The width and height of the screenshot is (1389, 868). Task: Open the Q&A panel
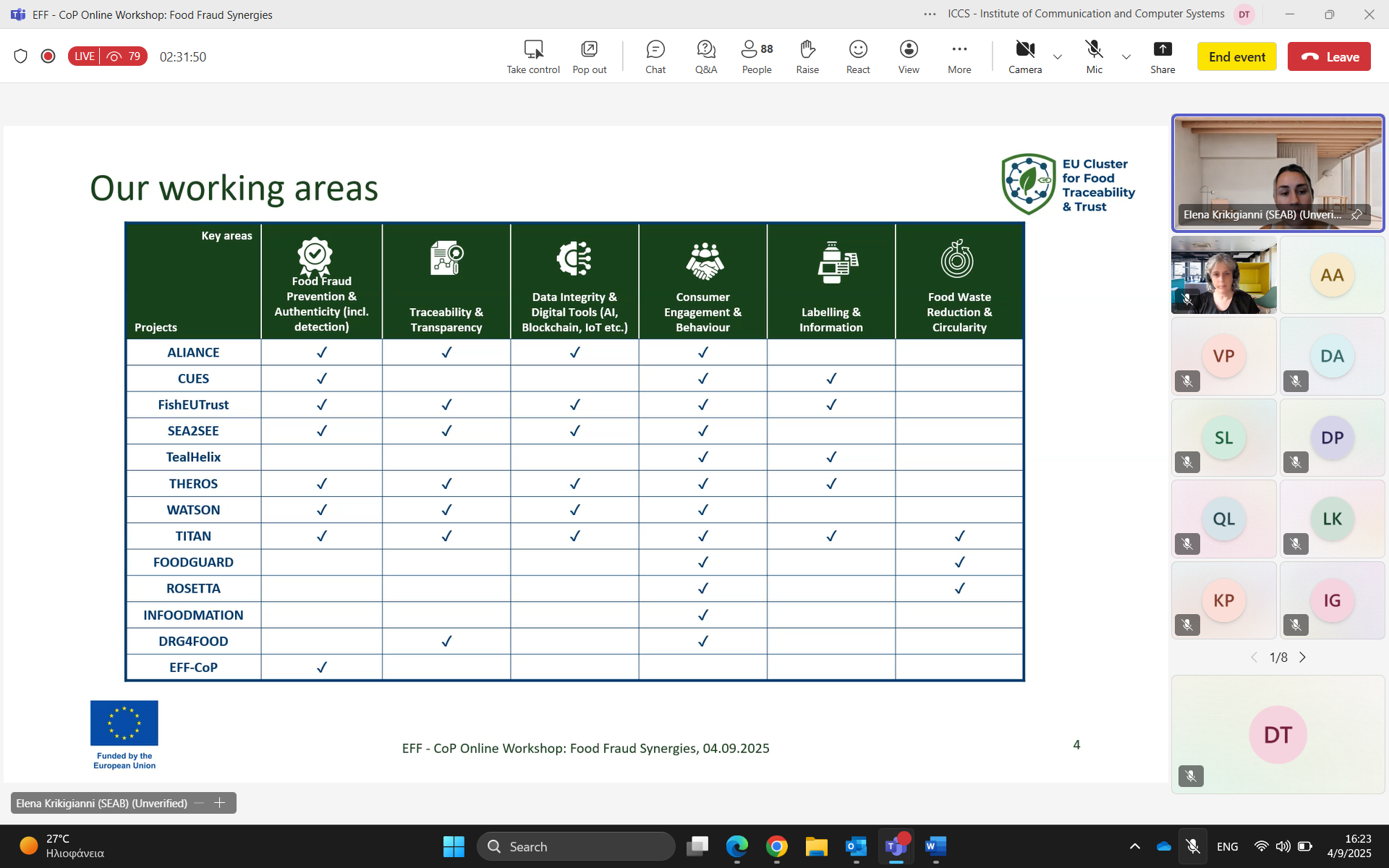point(706,57)
